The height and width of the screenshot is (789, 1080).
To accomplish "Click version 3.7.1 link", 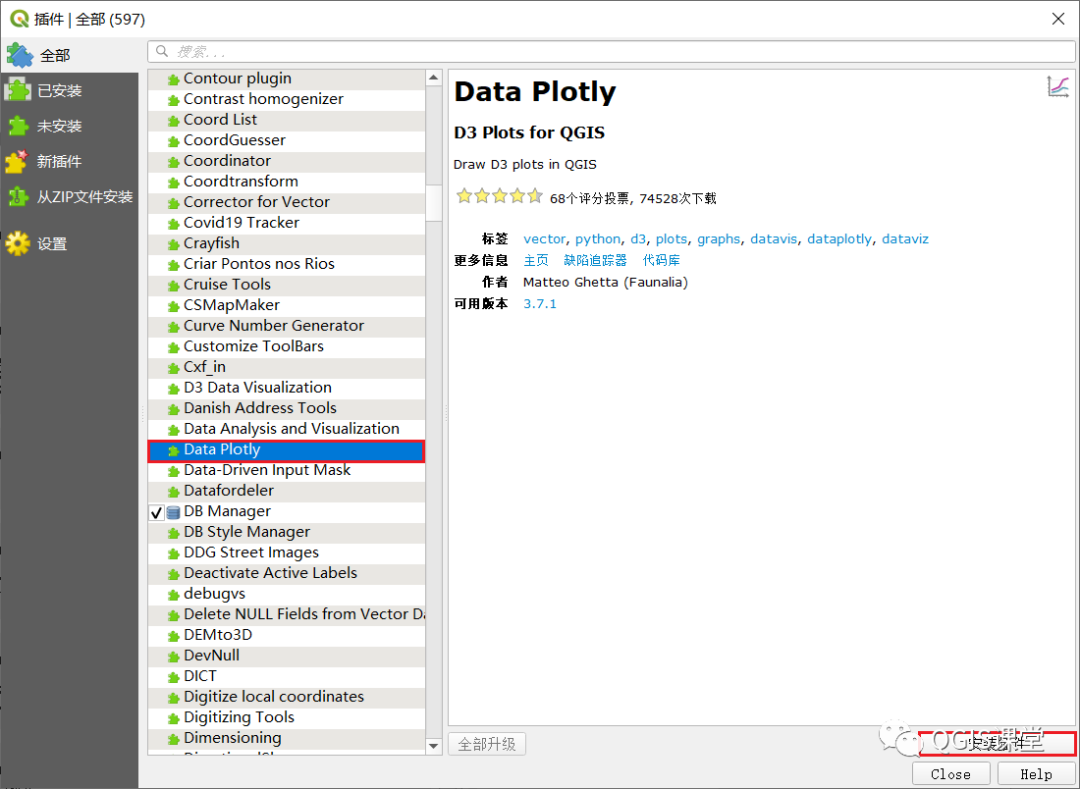I will (540, 304).
